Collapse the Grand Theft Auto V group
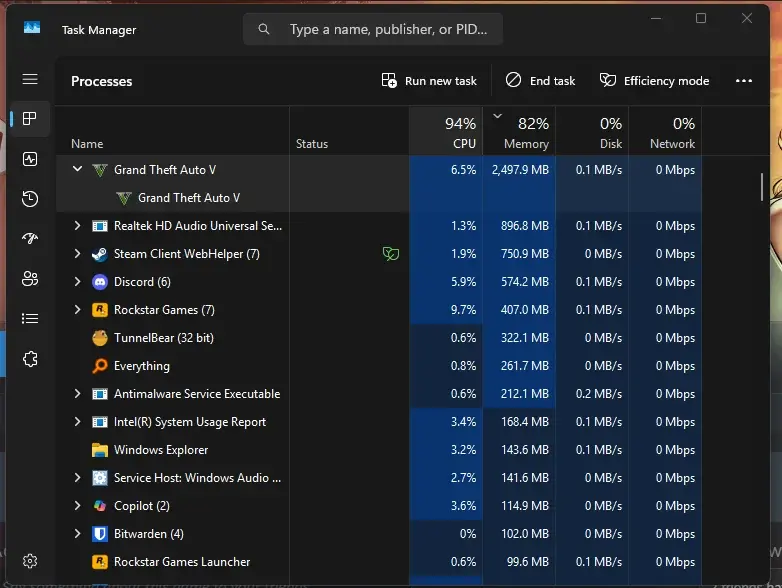This screenshot has width=782, height=588. (77, 169)
